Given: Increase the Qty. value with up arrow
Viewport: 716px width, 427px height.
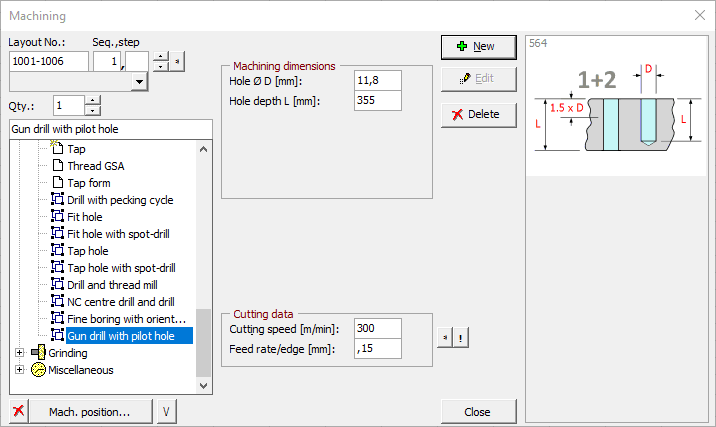Looking at the screenshot, I should coord(92,100).
